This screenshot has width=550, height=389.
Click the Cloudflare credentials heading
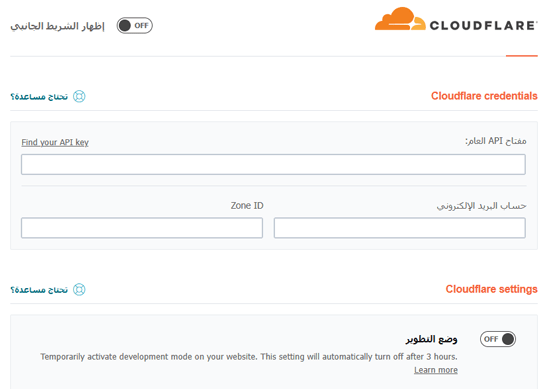484,96
